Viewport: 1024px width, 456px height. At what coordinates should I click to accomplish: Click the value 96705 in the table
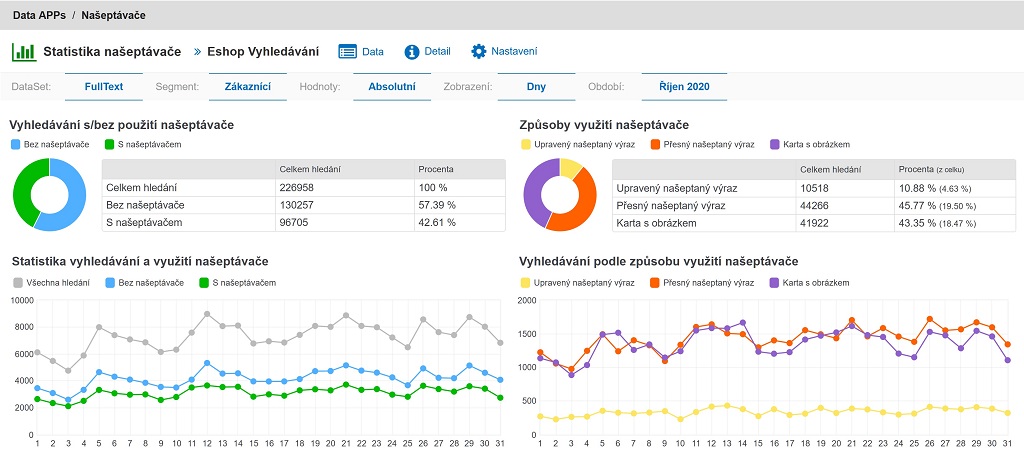293,223
